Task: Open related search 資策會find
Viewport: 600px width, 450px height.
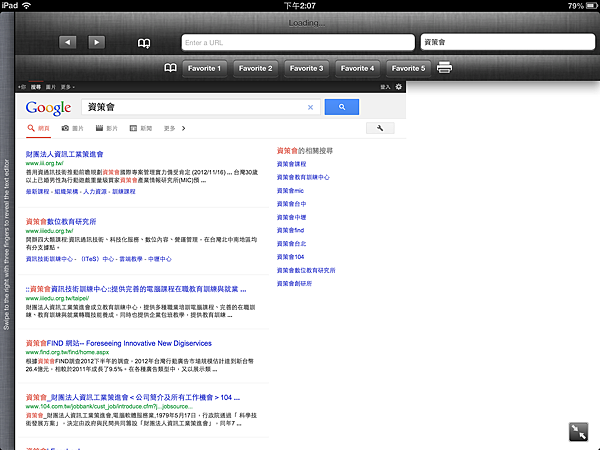Action: pos(290,230)
